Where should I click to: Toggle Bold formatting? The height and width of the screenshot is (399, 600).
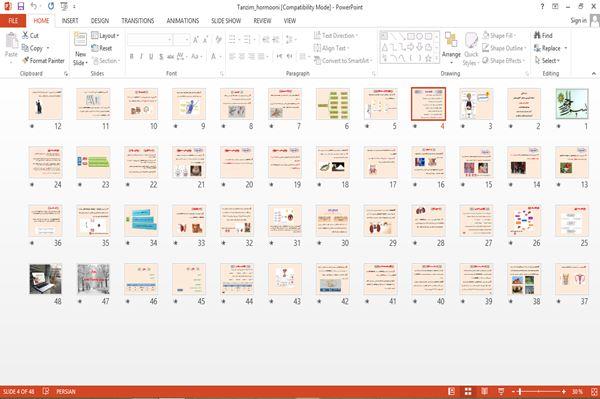pyautogui.click(x=132, y=57)
